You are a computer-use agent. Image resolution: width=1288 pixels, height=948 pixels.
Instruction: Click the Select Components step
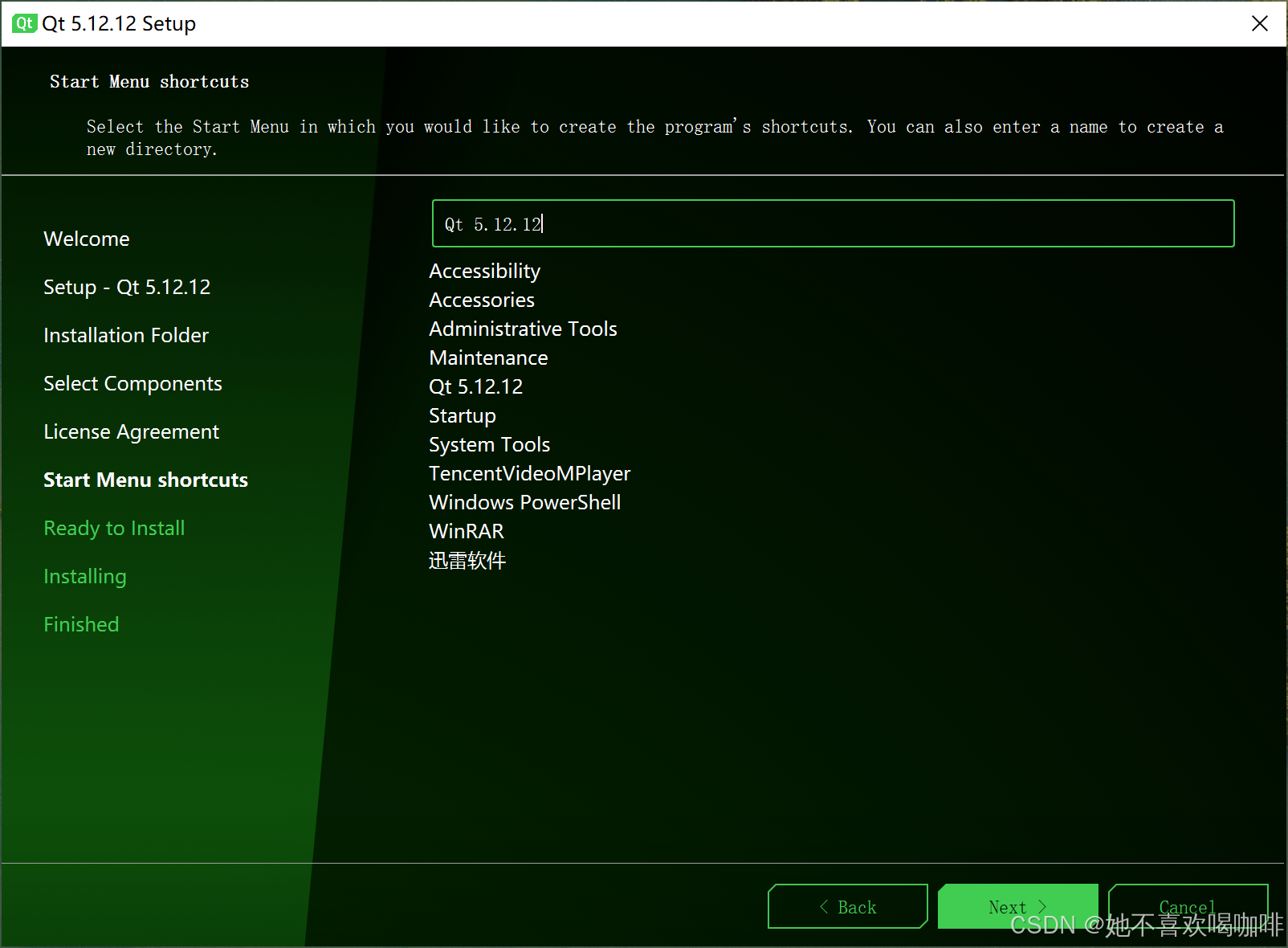tap(132, 383)
